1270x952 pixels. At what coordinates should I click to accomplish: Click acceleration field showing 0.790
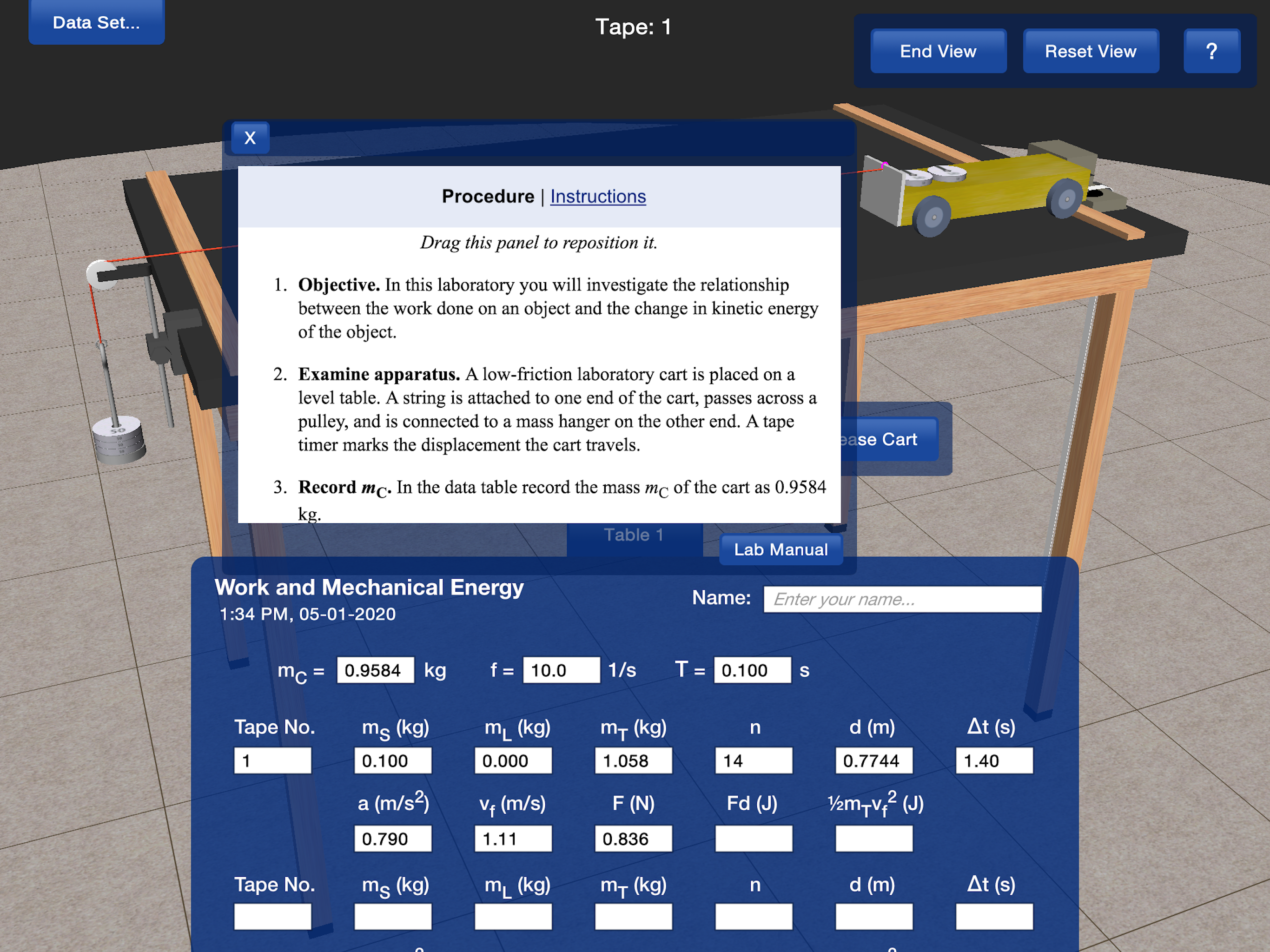(x=393, y=839)
